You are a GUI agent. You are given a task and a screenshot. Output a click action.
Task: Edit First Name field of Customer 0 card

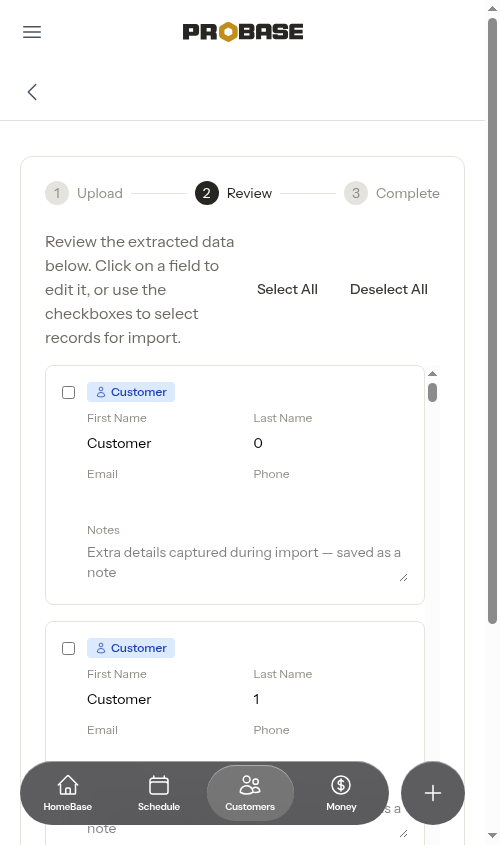click(x=165, y=444)
